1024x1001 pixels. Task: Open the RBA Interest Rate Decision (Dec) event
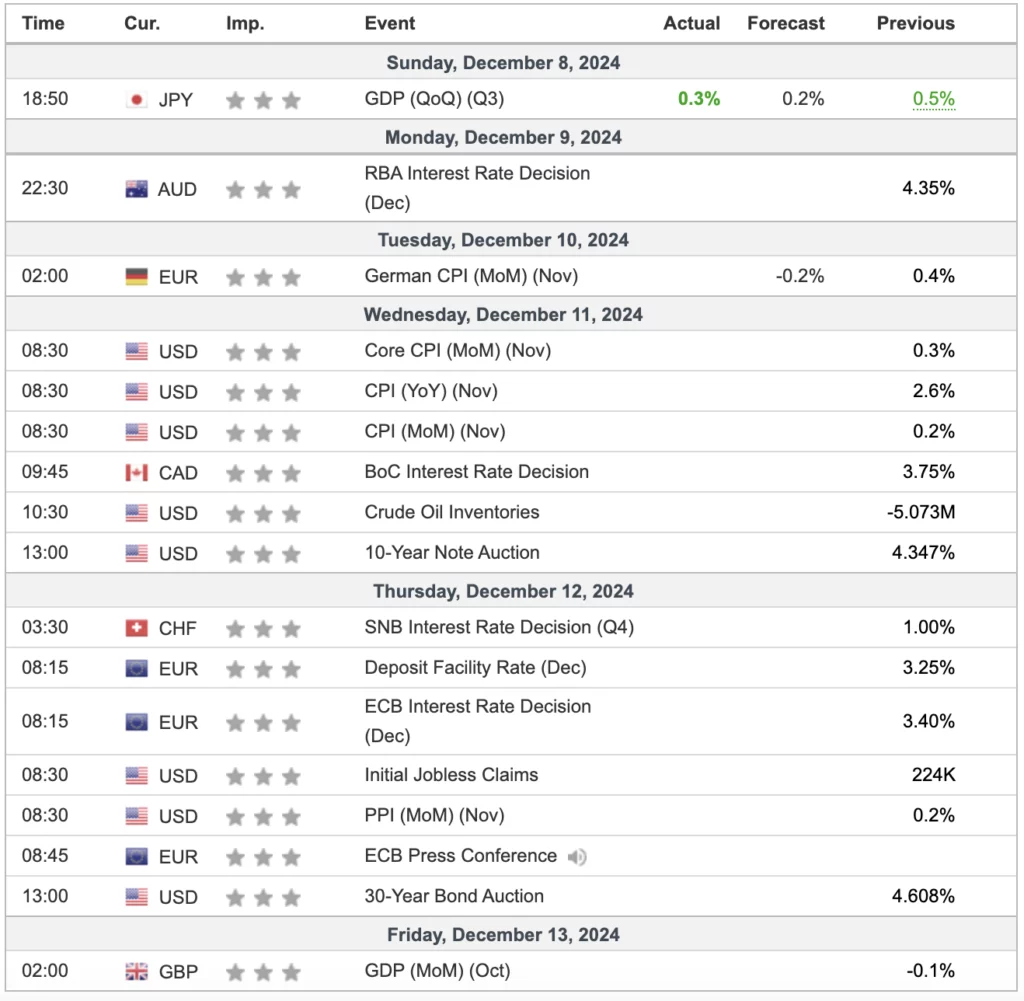477,188
